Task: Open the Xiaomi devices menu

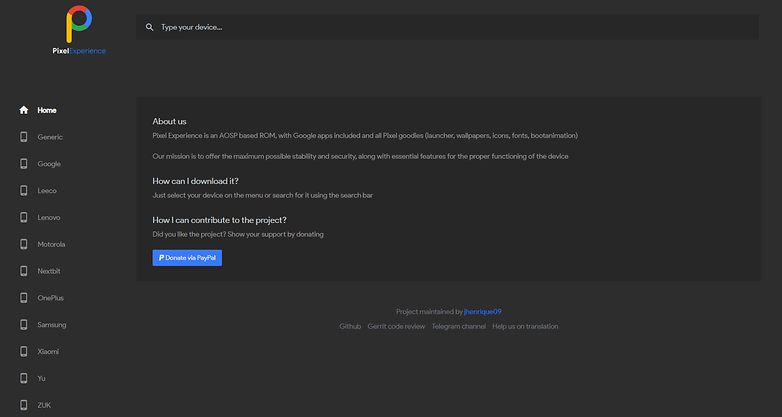Action: [48, 352]
